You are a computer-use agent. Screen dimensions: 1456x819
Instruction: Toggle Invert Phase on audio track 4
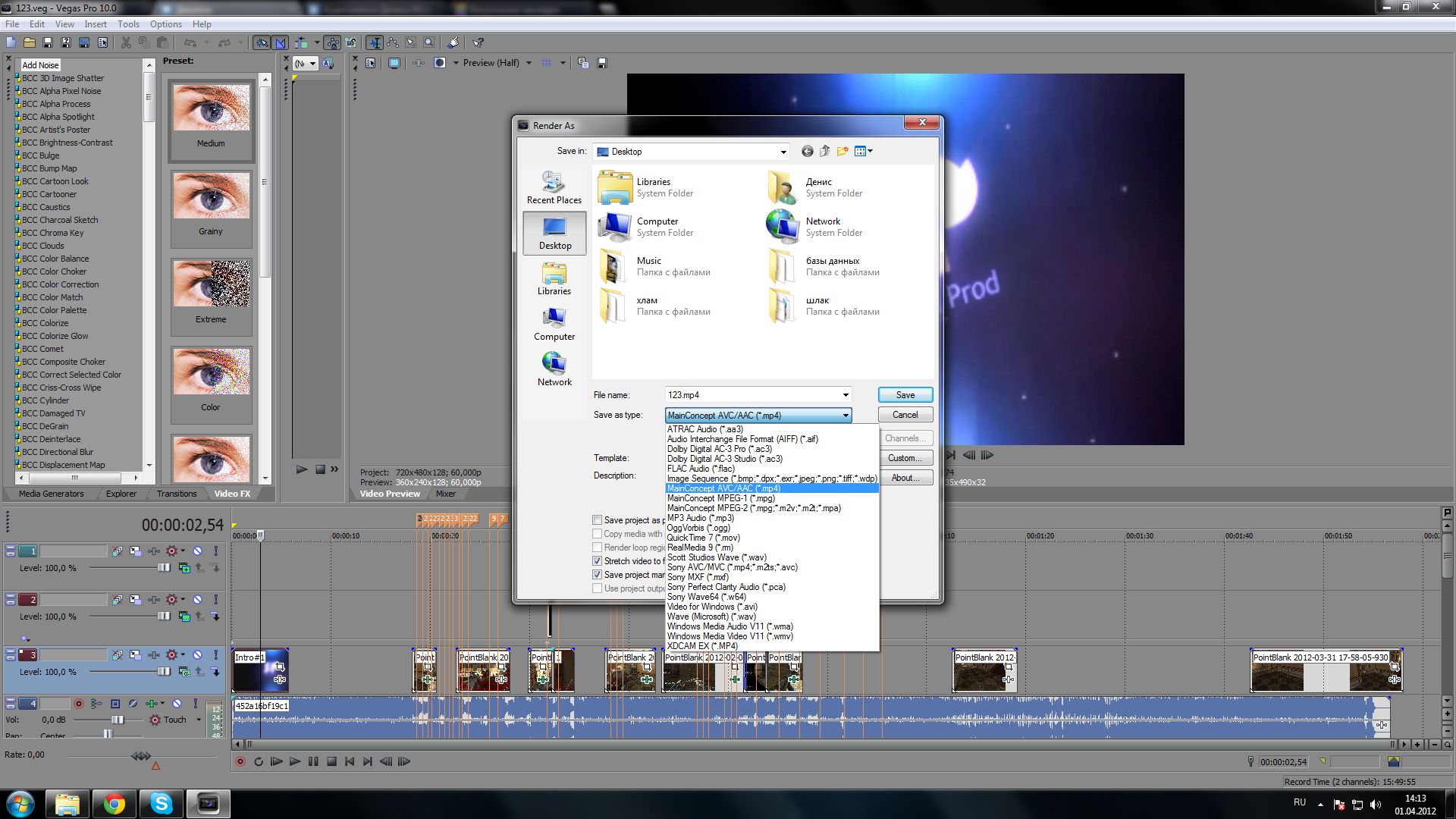click(x=133, y=704)
